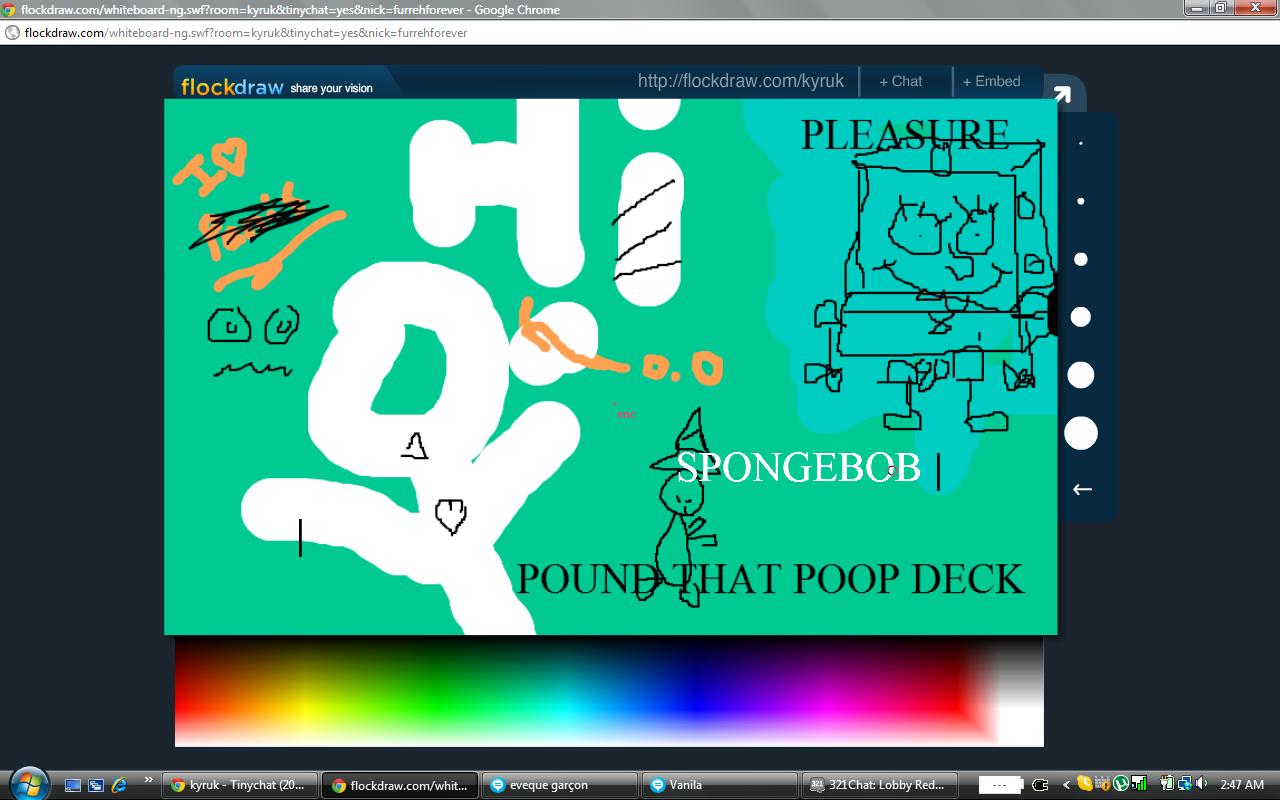Click the Show Desktop quick launch icon

pyautogui.click(x=73, y=785)
